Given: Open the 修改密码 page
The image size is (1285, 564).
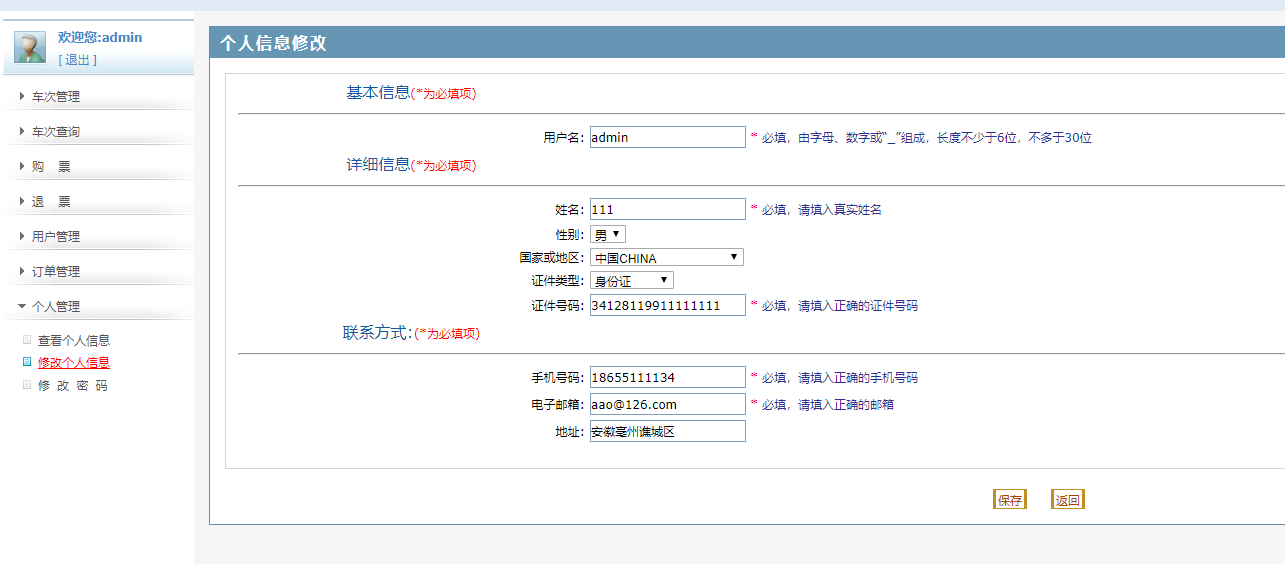Looking at the screenshot, I should tap(73, 386).
